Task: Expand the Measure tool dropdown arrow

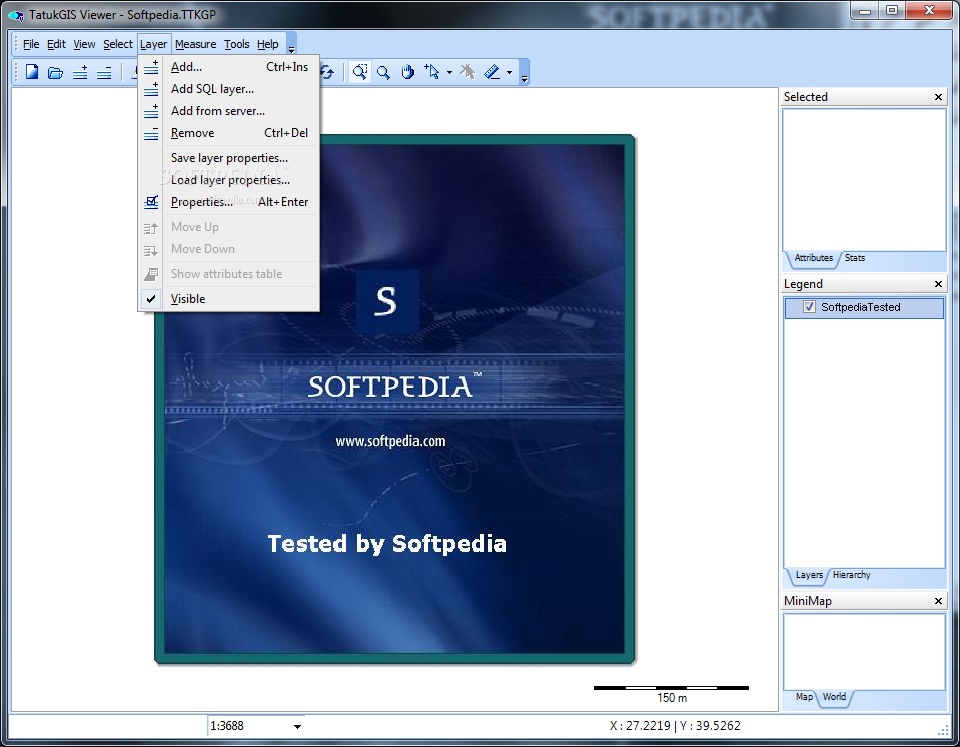Action: point(509,73)
